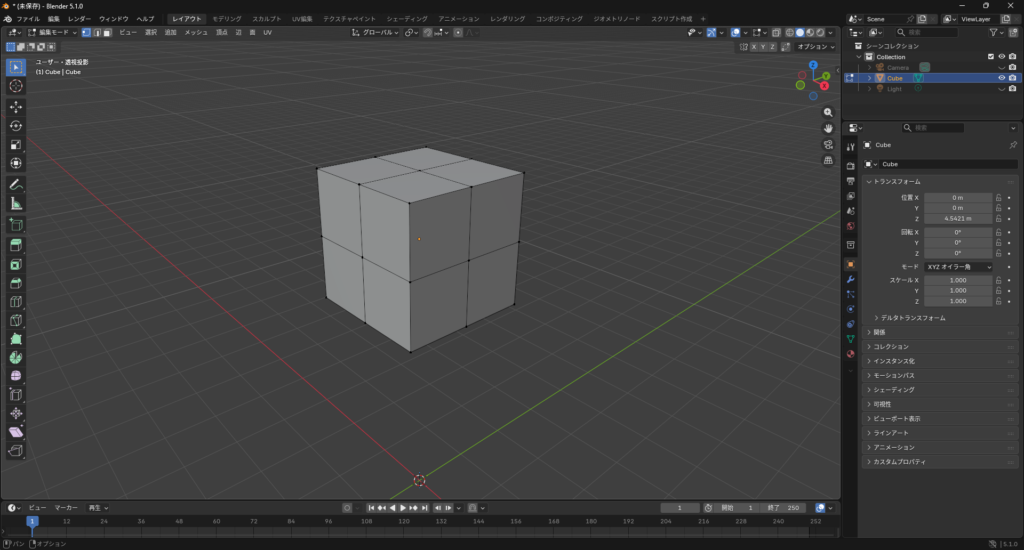Click the 位置 Z value field
The image size is (1024, 550).
[958, 218]
